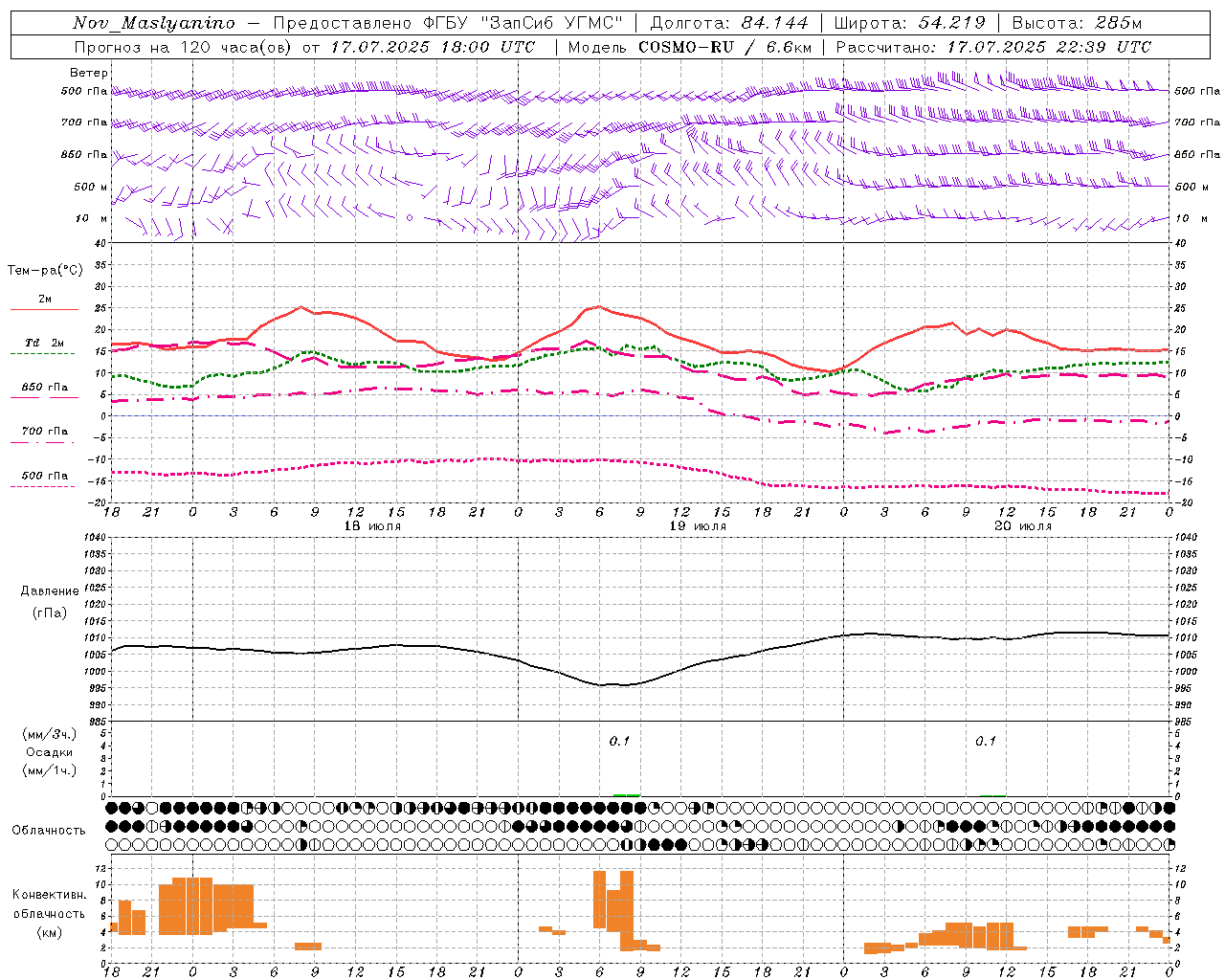The width and height of the screenshot is (1225, 980).
Task: Click the Ветер wind panel label
Action: [89, 73]
